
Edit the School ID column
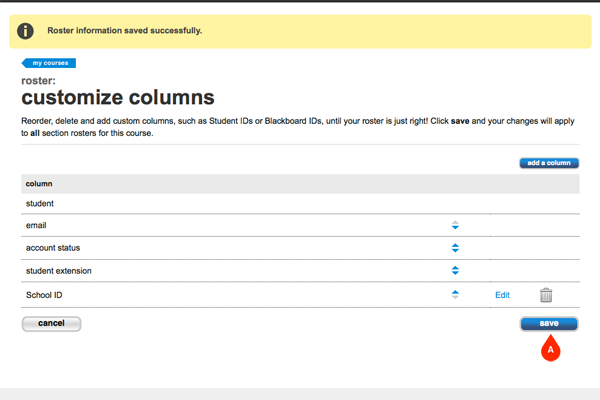click(x=502, y=295)
